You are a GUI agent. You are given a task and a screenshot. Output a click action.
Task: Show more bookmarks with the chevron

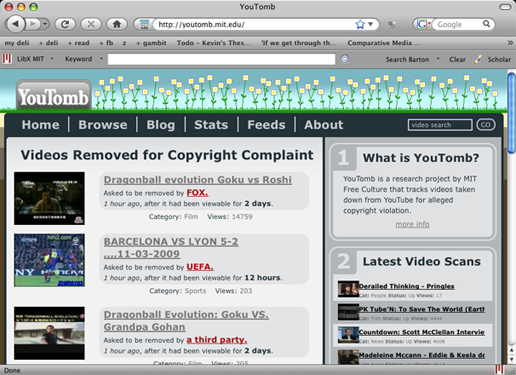click(510, 43)
